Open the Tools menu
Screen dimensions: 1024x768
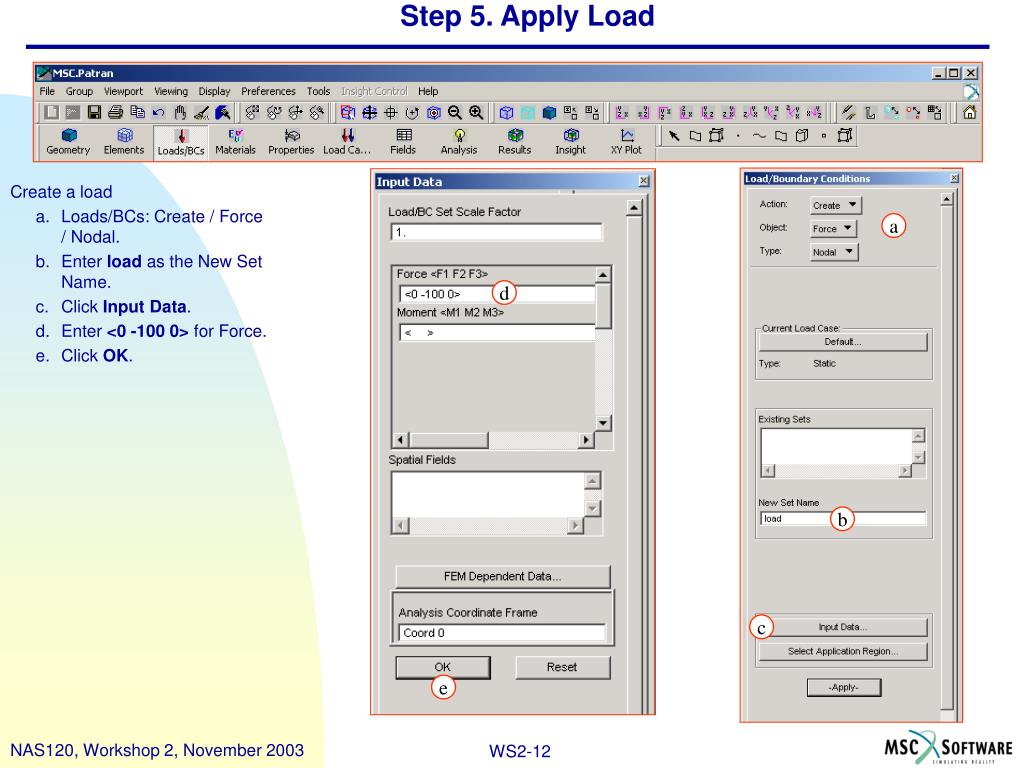point(318,91)
